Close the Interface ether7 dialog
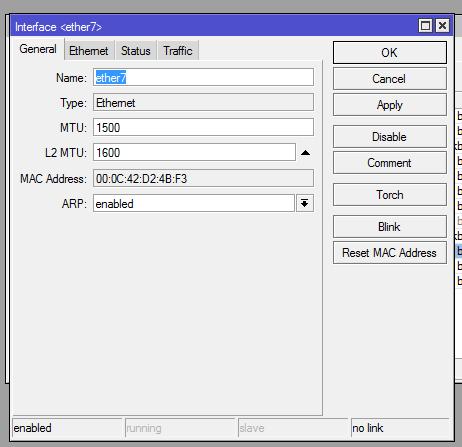 pos(442,26)
